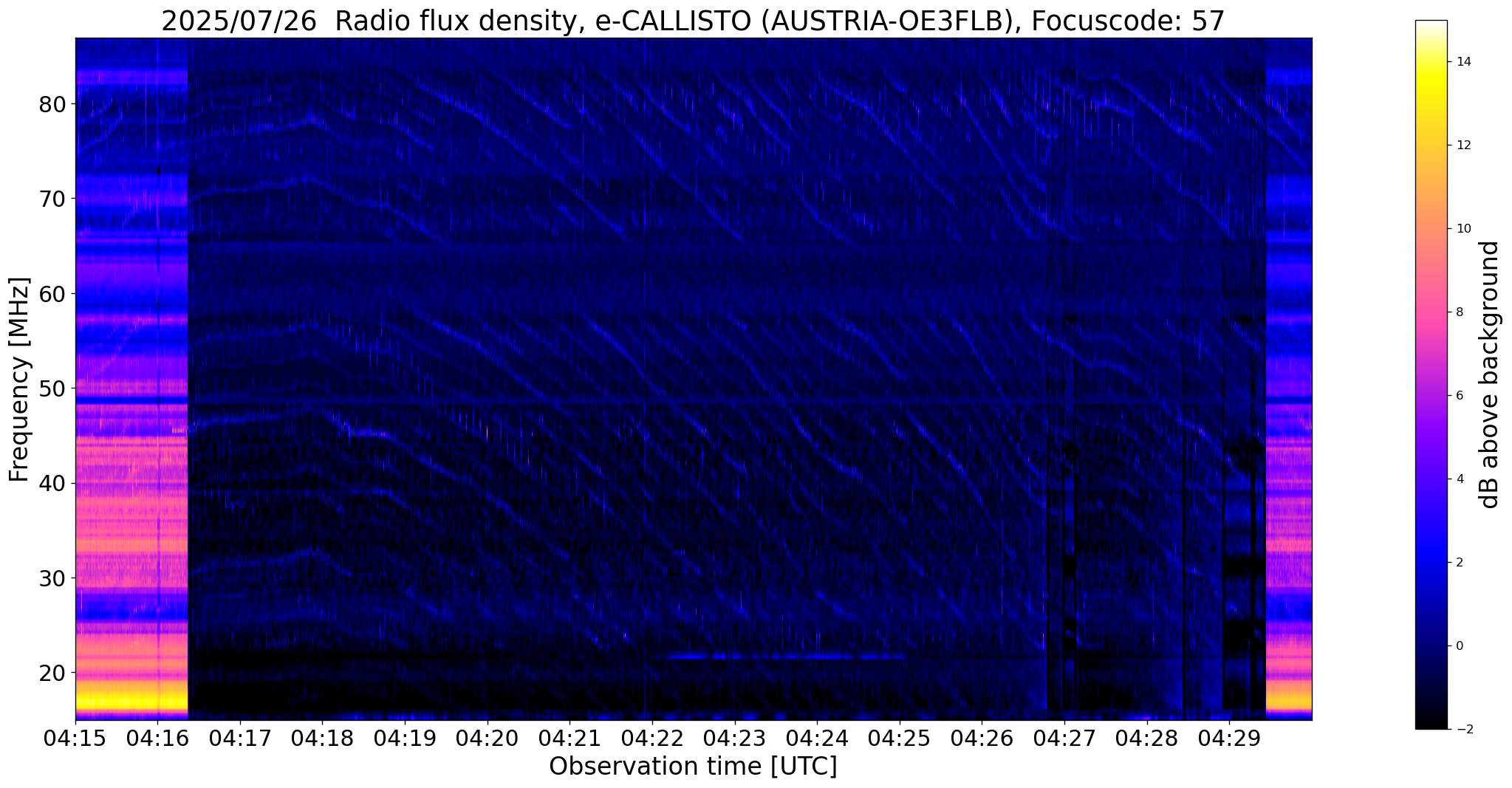
Task: Click the 04:17 time tick label
Action: coord(240,739)
